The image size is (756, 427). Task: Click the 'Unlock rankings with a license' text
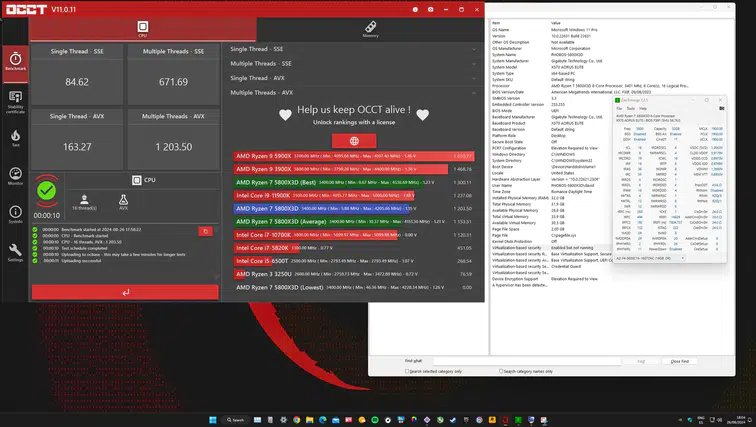(354, 122)
